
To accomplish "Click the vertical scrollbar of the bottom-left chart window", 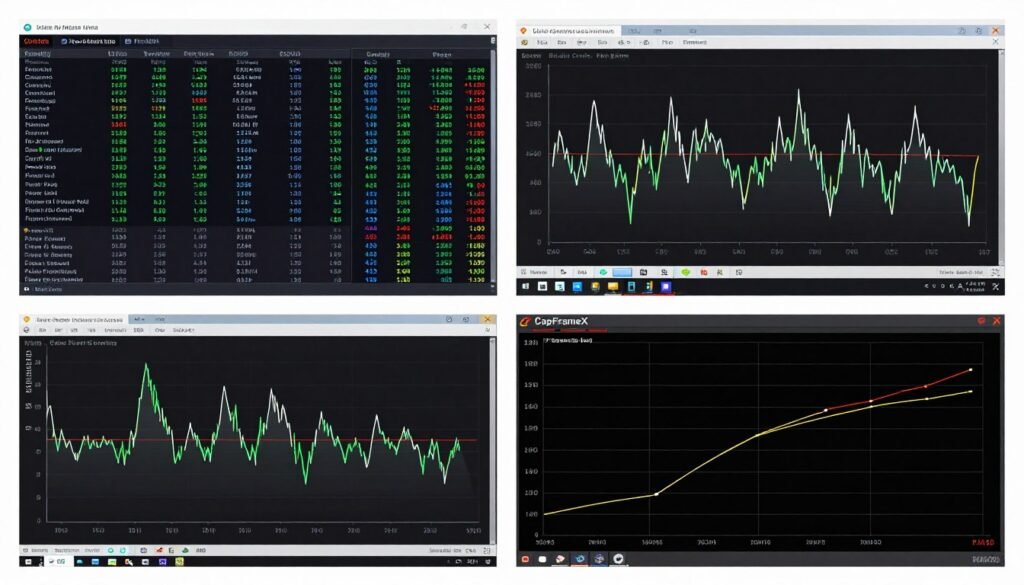I will point(492,441).
